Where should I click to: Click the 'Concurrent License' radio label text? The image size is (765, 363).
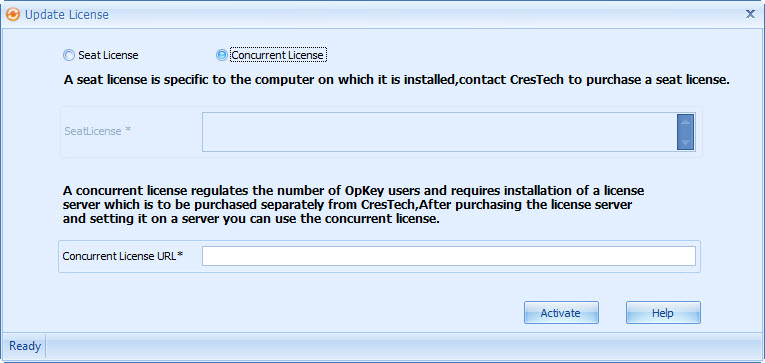(278, 55)
